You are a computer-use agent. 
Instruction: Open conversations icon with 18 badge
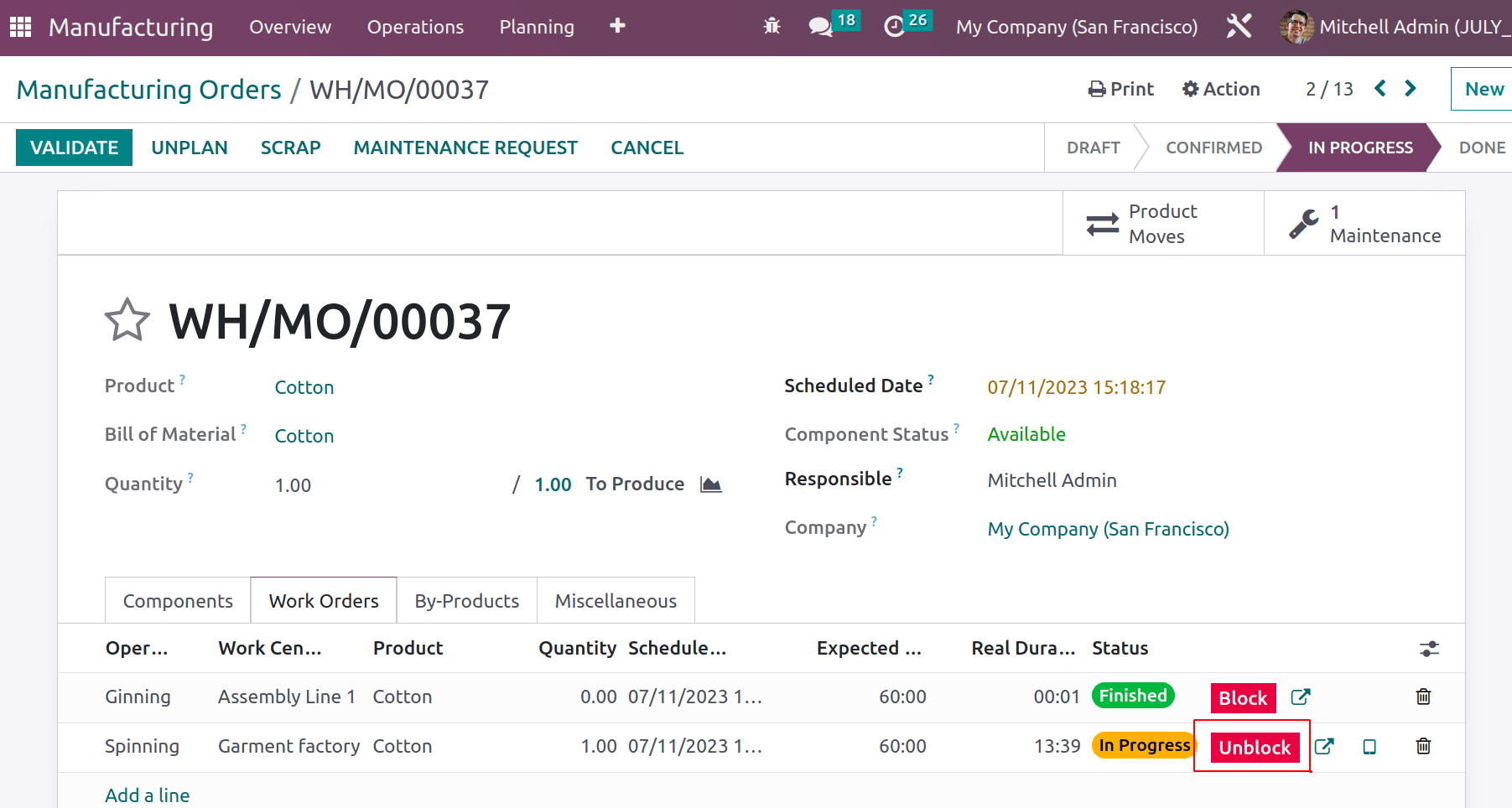coord(833,24)
